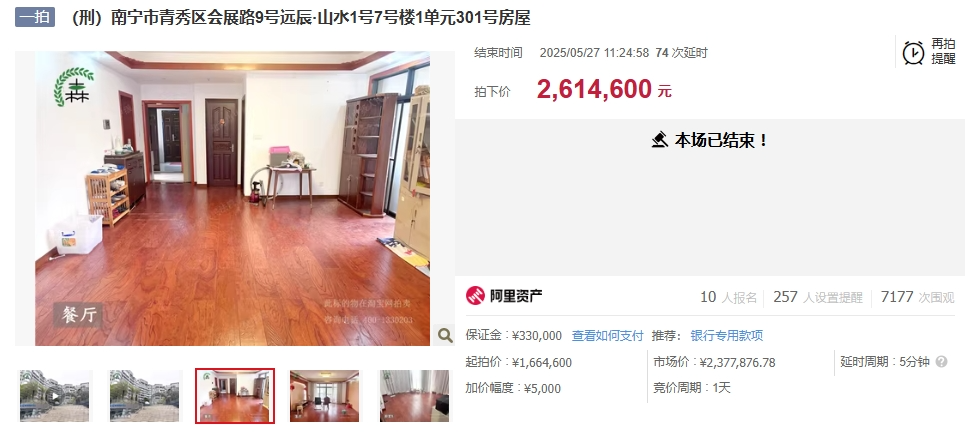Click the 74 次延时 delay count
Screen dimensions: 965x435
682,53
